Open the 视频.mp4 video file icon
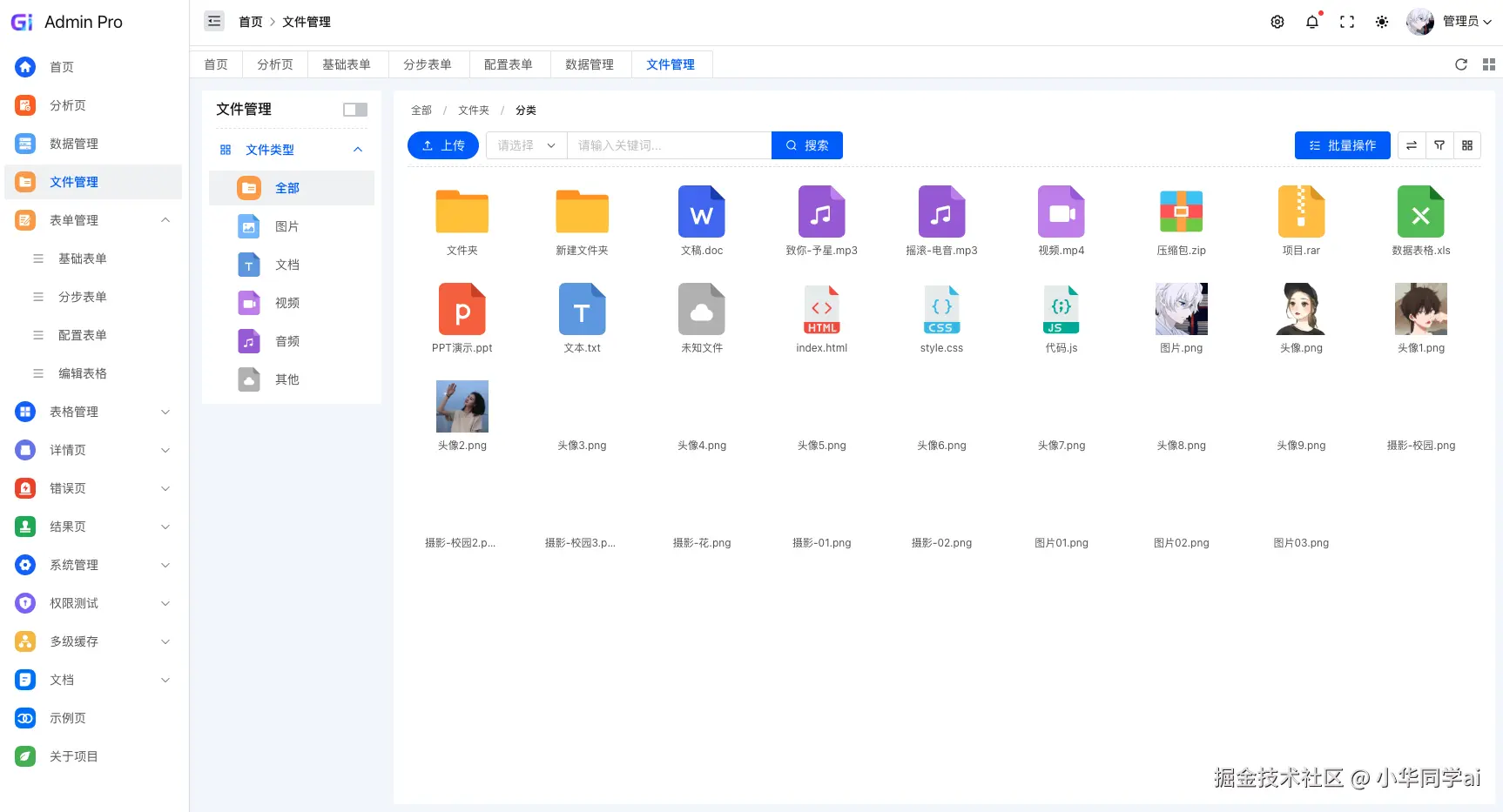 point(1062,211)
